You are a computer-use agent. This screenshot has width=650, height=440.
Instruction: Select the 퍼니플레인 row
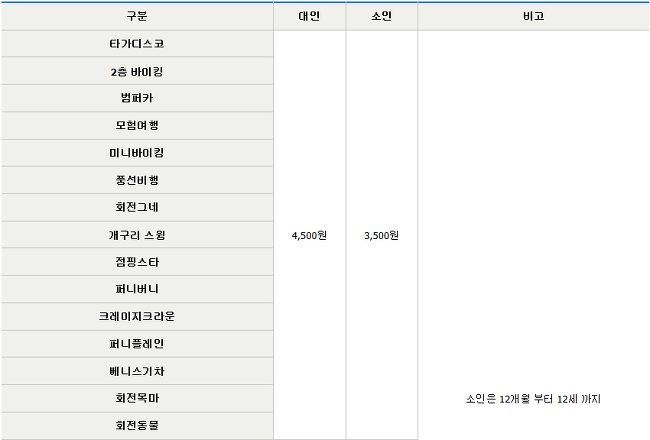(137, 344)
